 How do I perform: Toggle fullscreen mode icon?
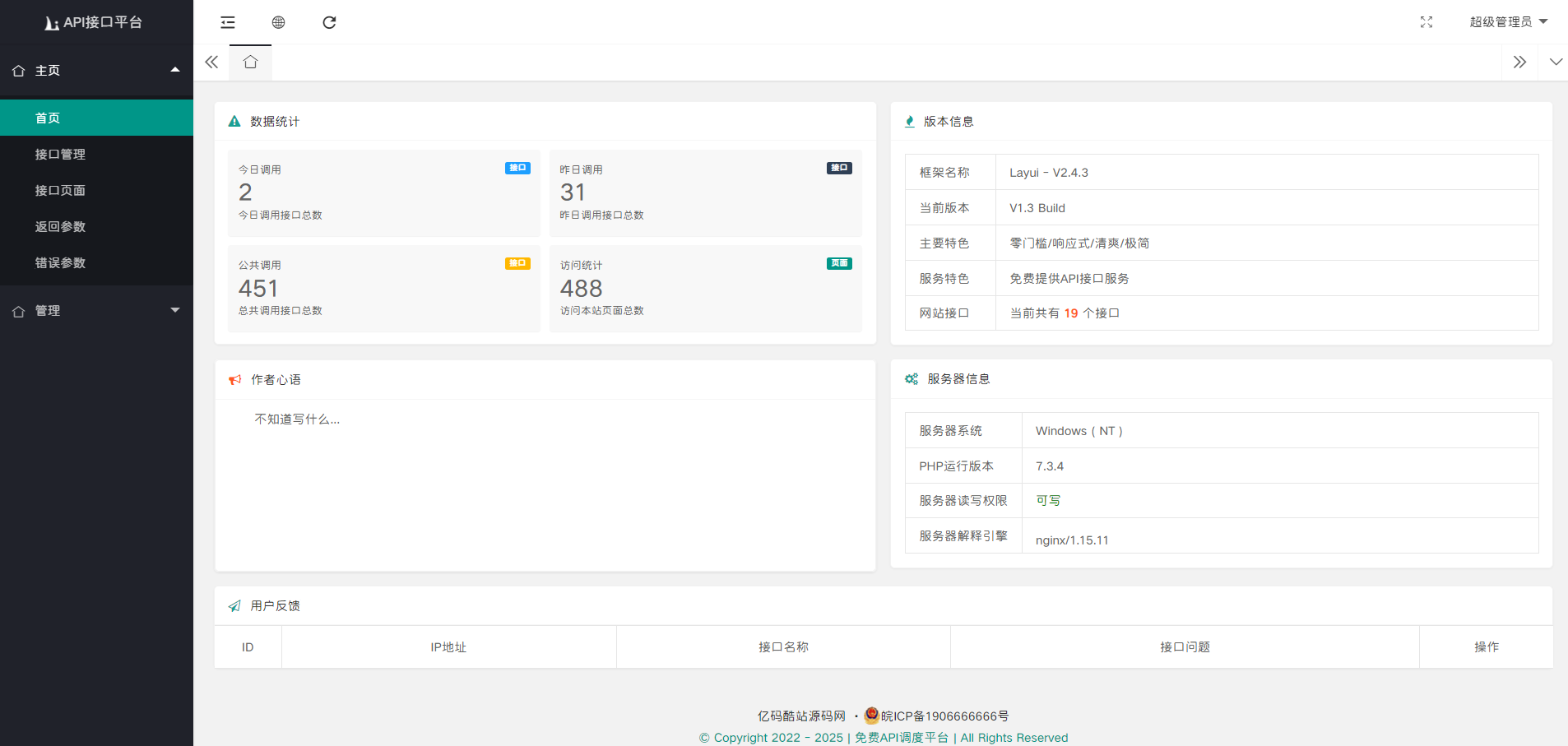click(x=1426, y=22)
